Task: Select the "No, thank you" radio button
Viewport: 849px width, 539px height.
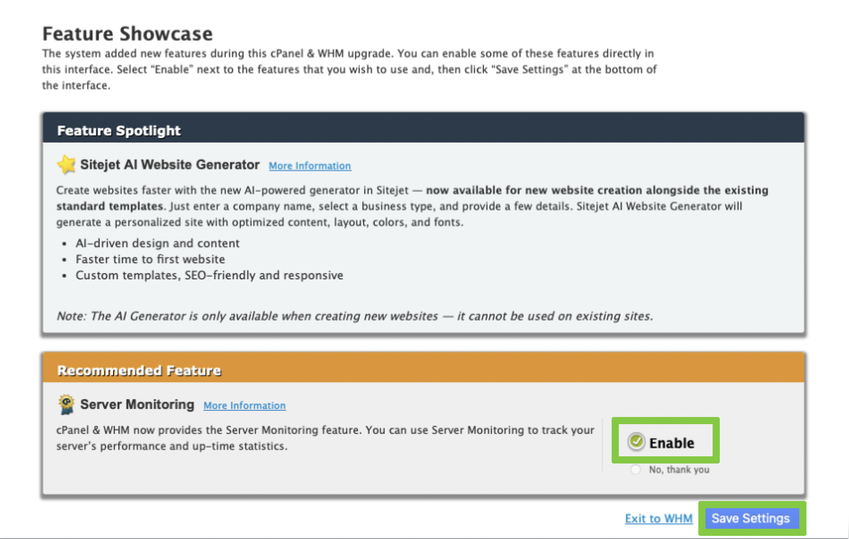Action: click(636, 469)
